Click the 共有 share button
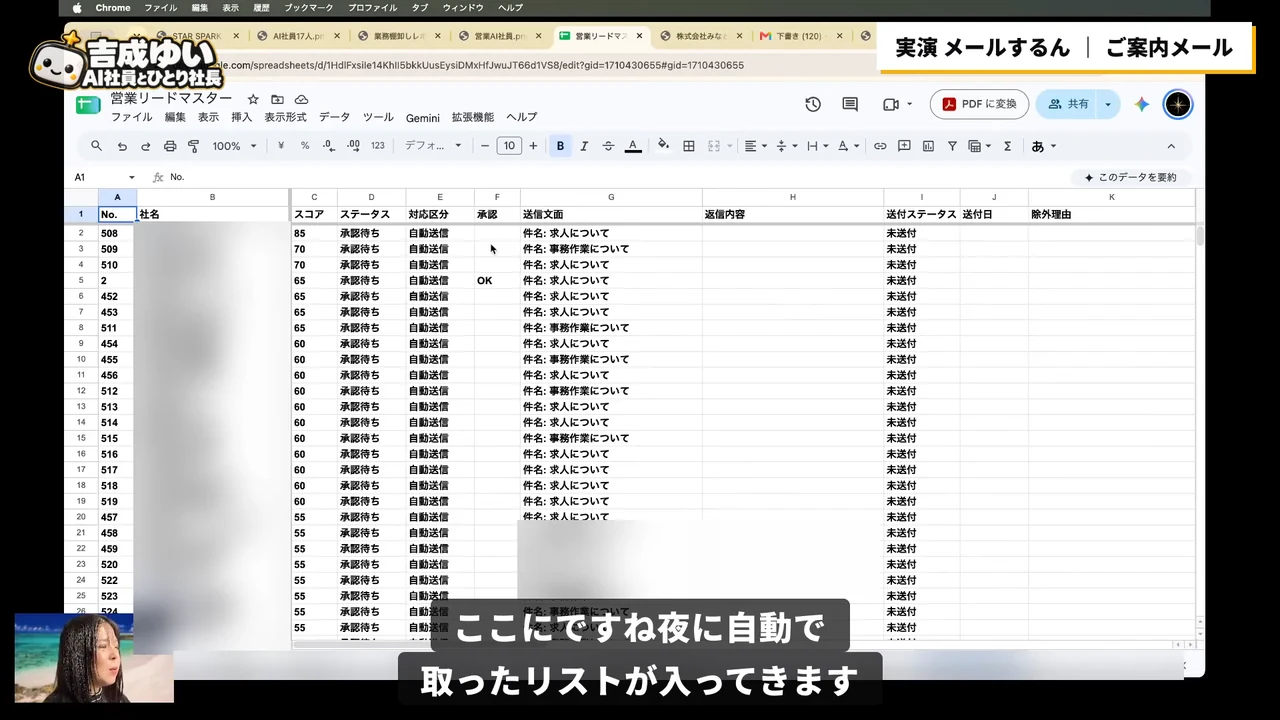Screen dimensions: 1280x720 coord(1067,104)
